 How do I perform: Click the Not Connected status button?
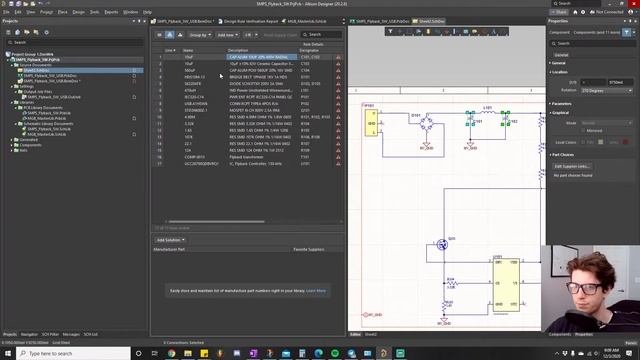607,12
